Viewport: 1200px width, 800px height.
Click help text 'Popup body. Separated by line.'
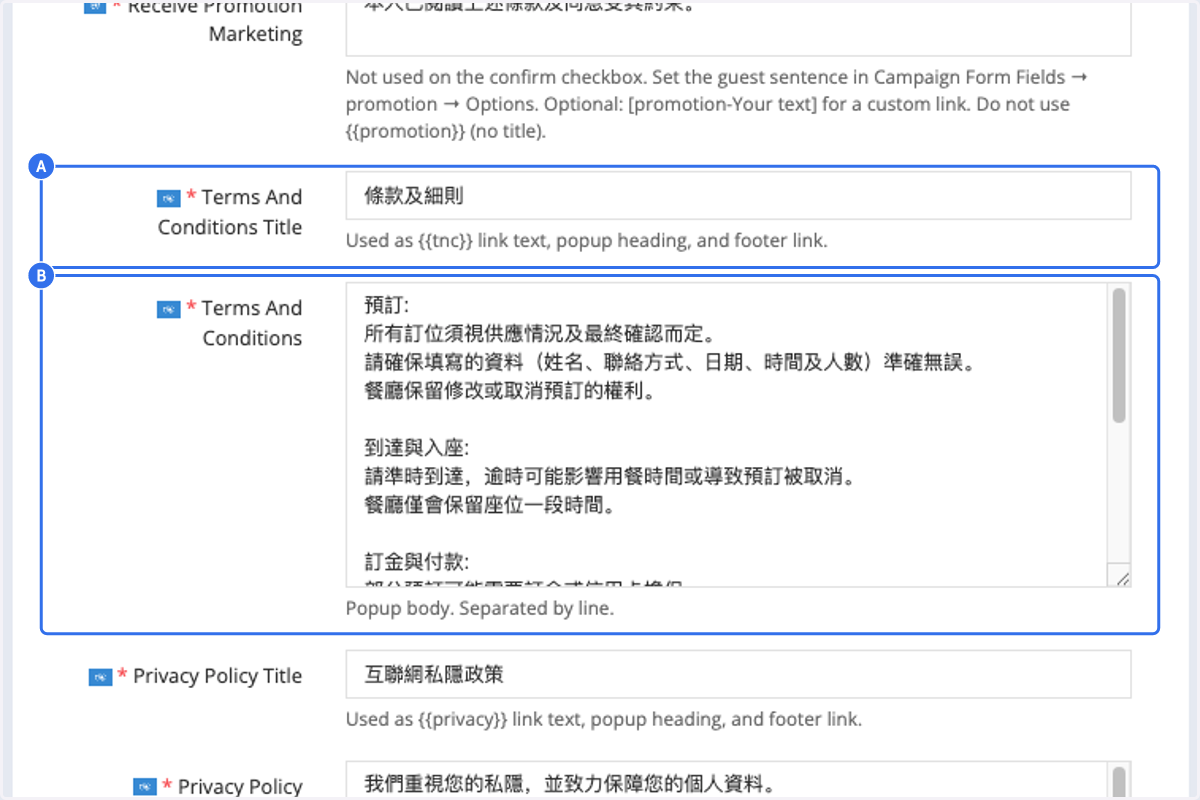480,608
